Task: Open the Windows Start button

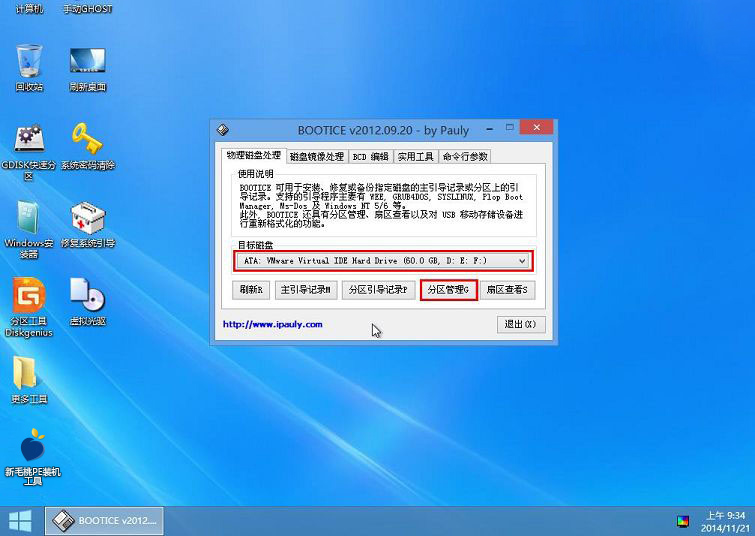Action: tap(20, 521)
